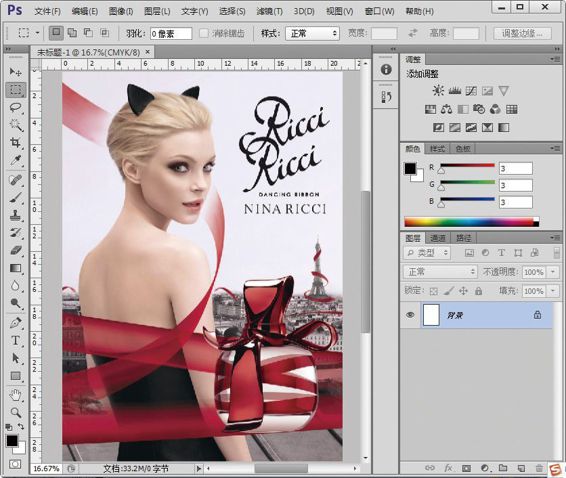
Task: Select the Hand tool
Action: [x=15, y=395]
